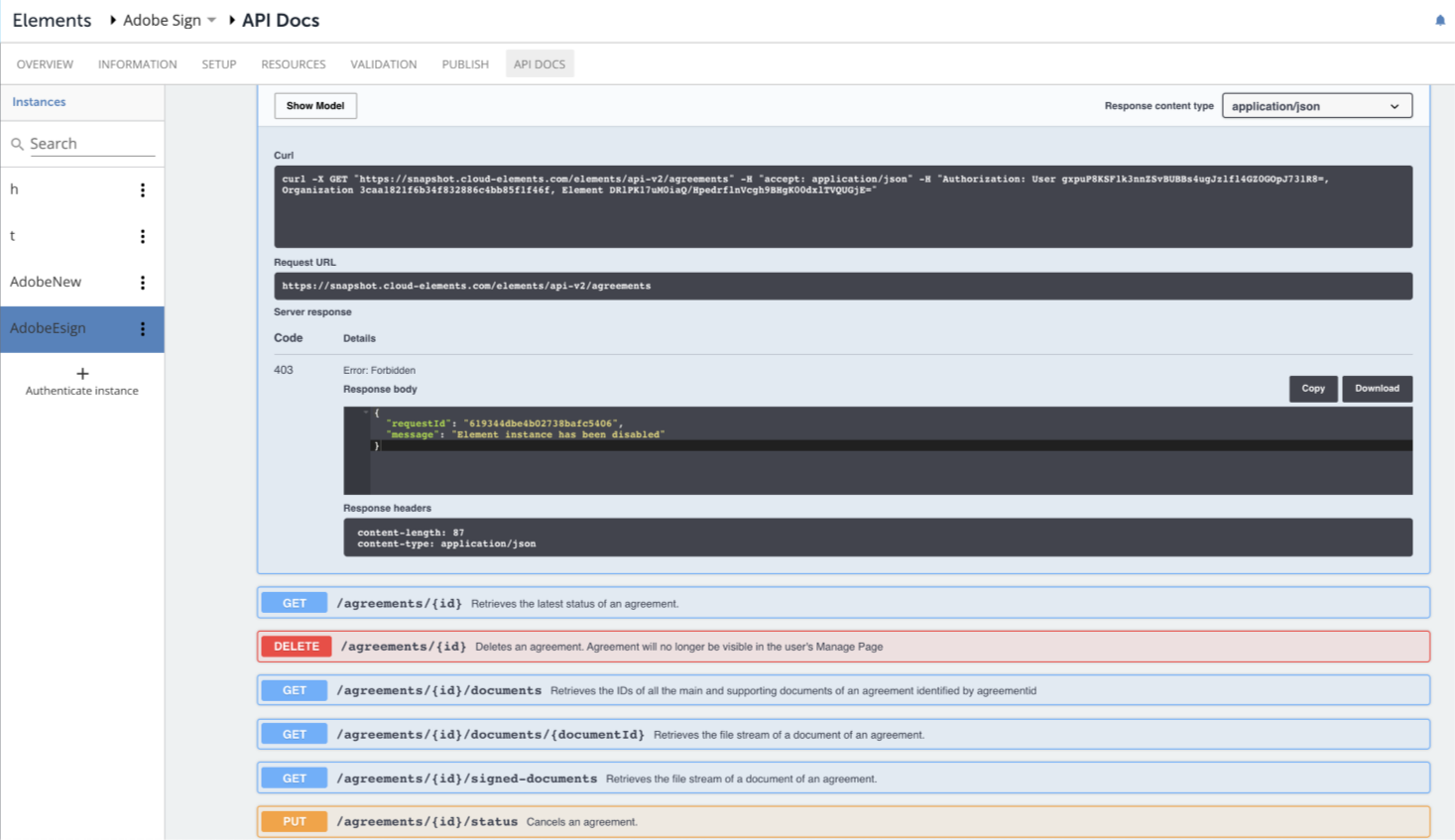Collapse the response body JSON fold arrow

(366, 413)
